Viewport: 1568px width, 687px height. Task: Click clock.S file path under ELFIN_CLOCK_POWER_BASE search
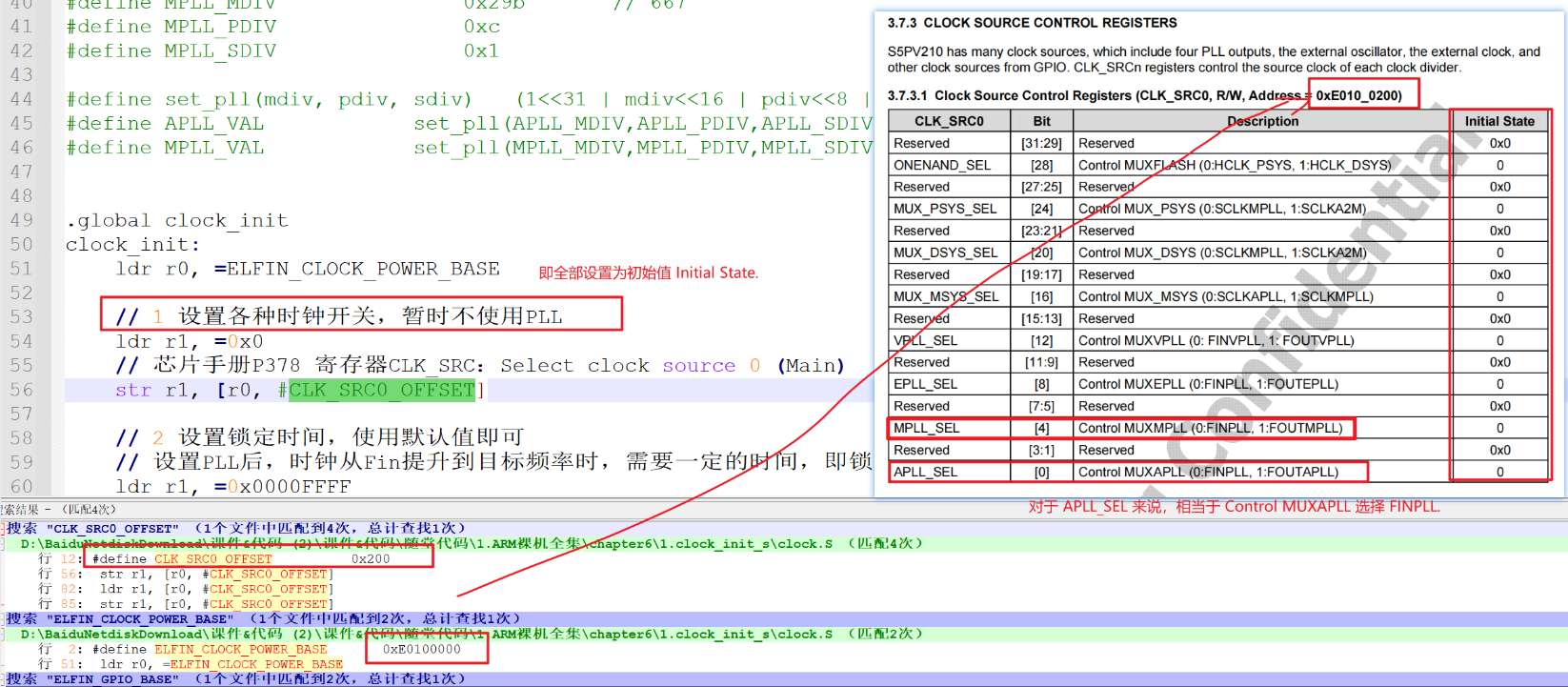[x=472, y=634]
